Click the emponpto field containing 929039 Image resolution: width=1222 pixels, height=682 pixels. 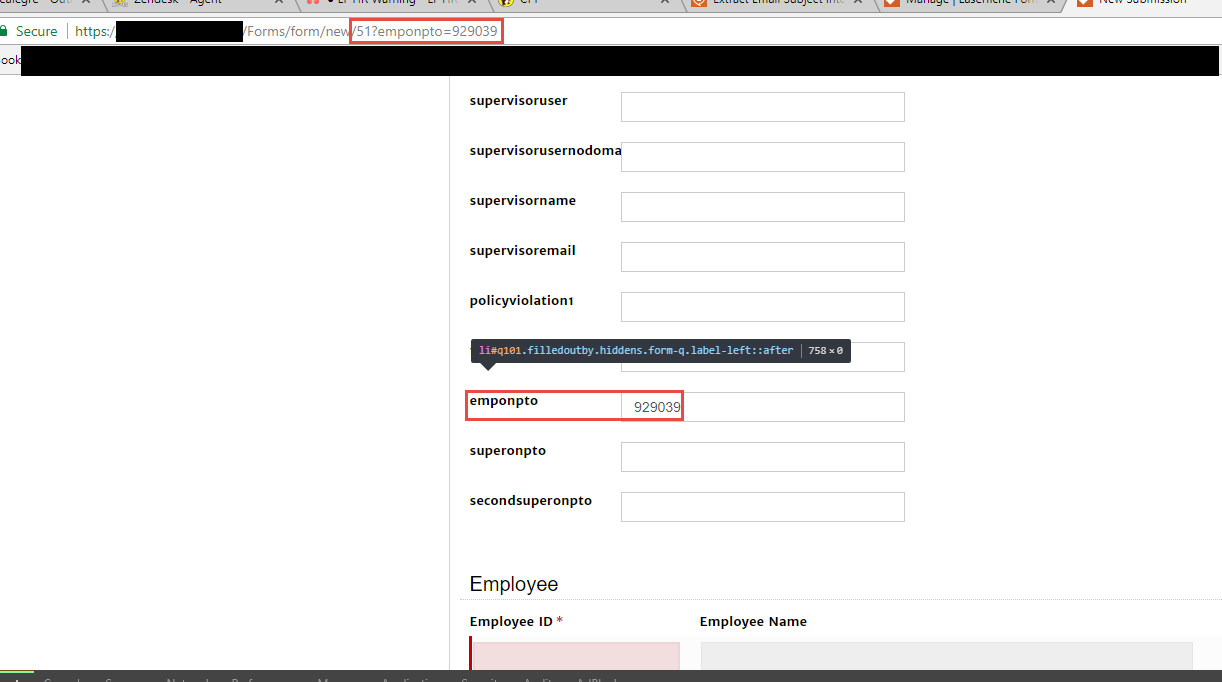pyautogui.click(x=763, y=407)
